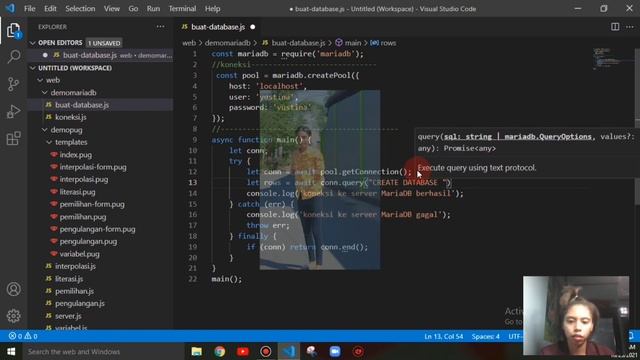
Task: Open the Source Control view
Action: click(13, 84)
